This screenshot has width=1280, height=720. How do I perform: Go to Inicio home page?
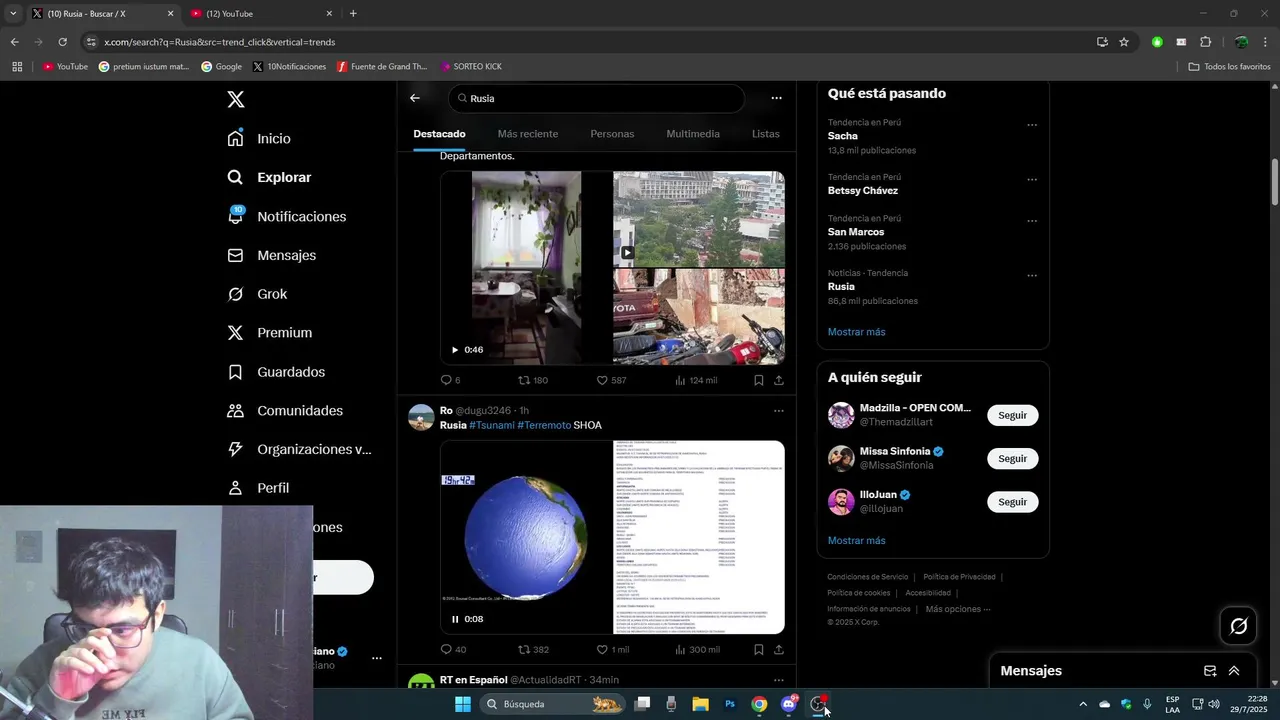click(x=259, y=138)
